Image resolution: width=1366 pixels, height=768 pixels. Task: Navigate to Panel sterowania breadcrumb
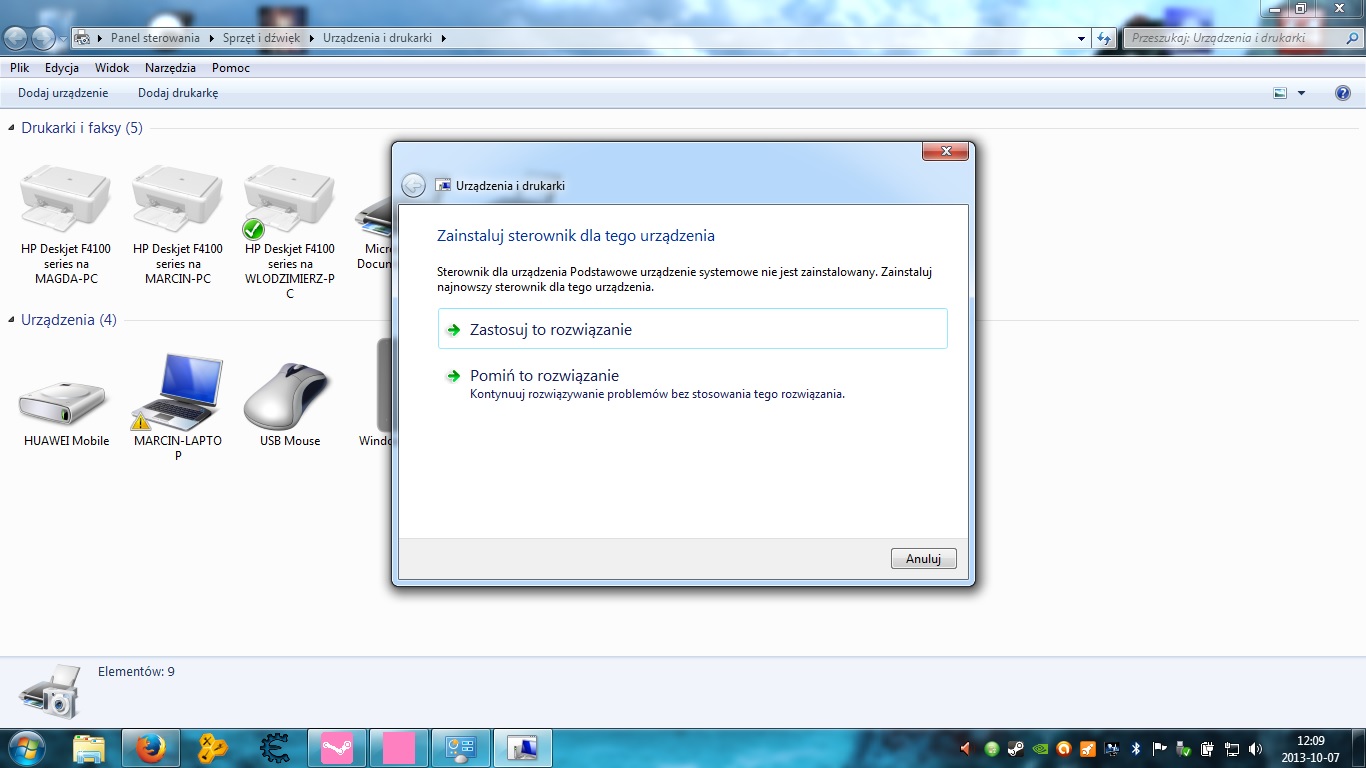155,38
